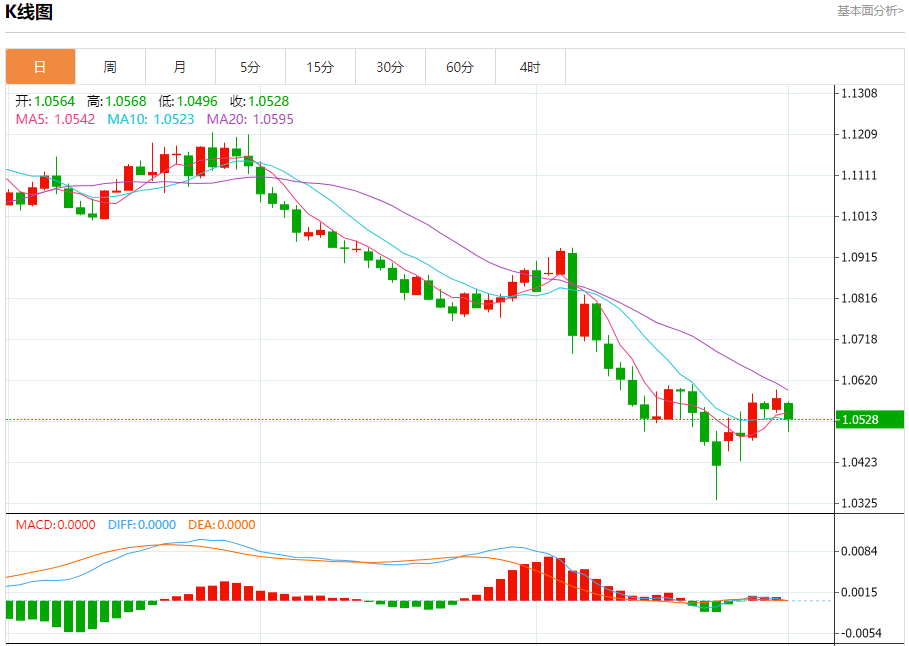Open the 4时 four-hour tab
The height and width of the screenshot is (646, 909).
click(x=530, y=67)
